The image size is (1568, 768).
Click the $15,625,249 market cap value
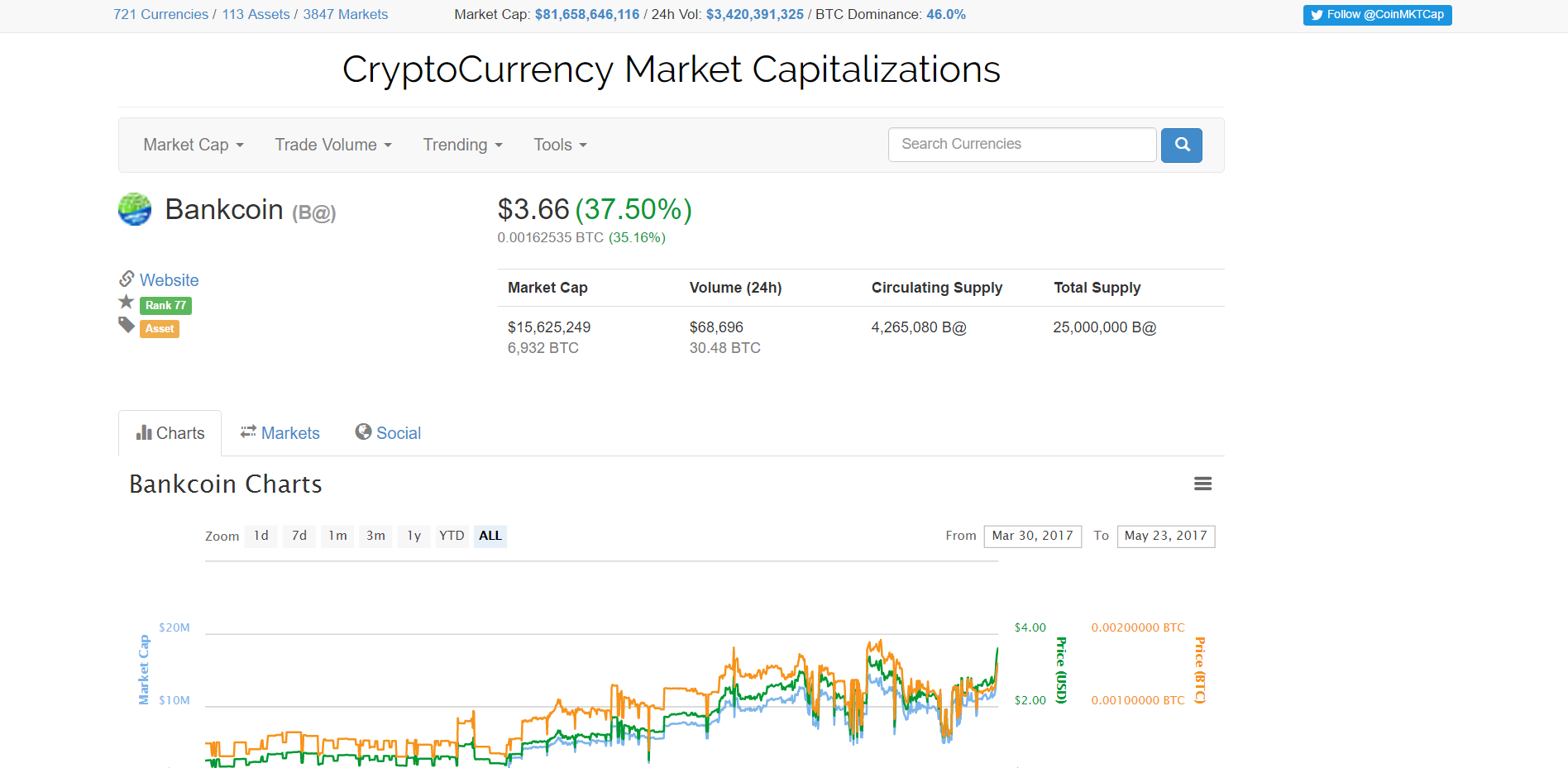tap(549, 327)
